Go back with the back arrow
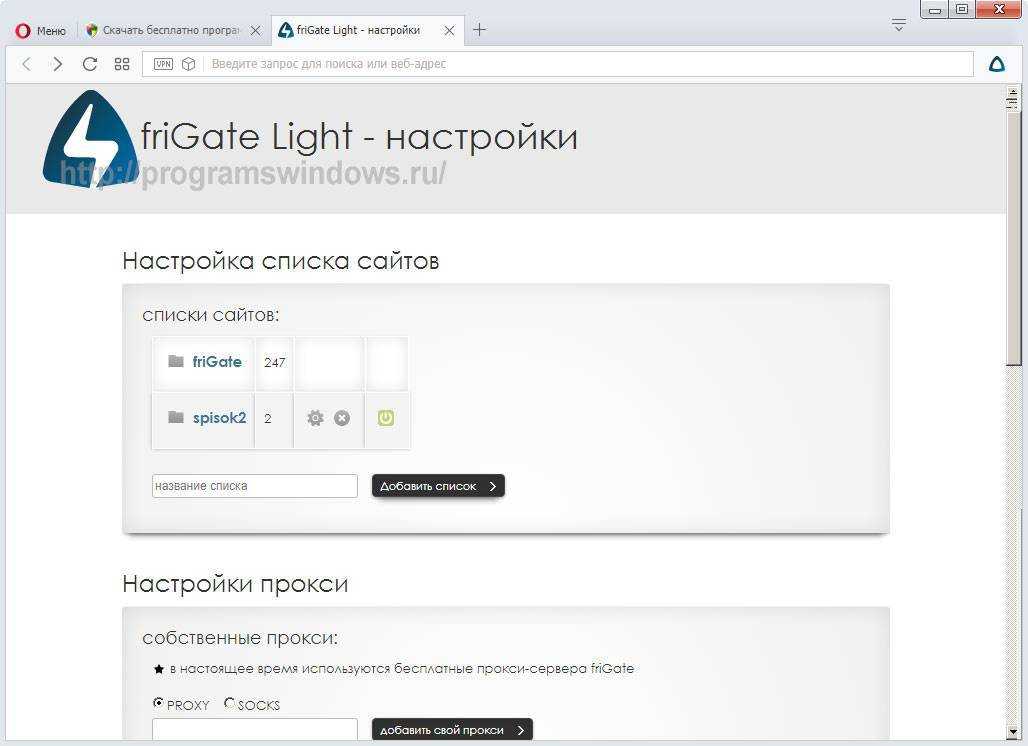The width and height of the screenshot is (1028, 746). pos(26,64)
